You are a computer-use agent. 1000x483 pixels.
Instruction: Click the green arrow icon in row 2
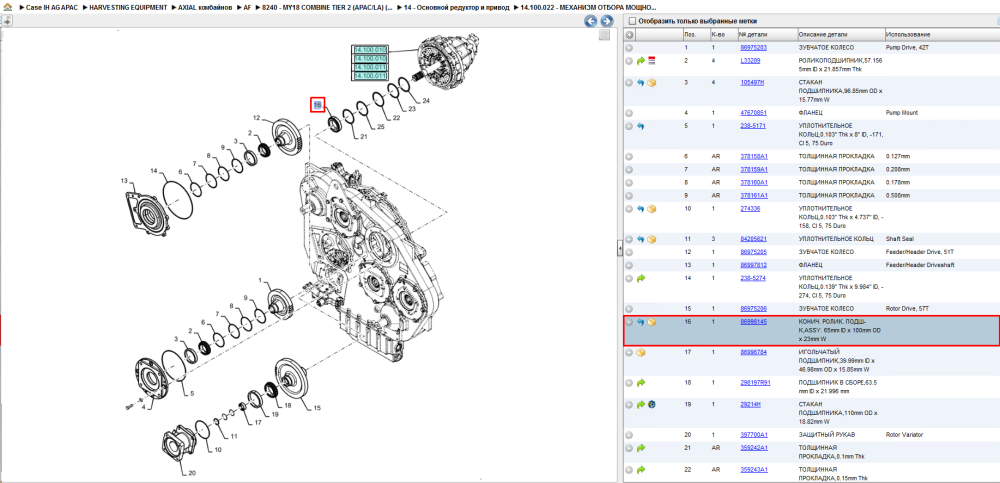point(641,61)
